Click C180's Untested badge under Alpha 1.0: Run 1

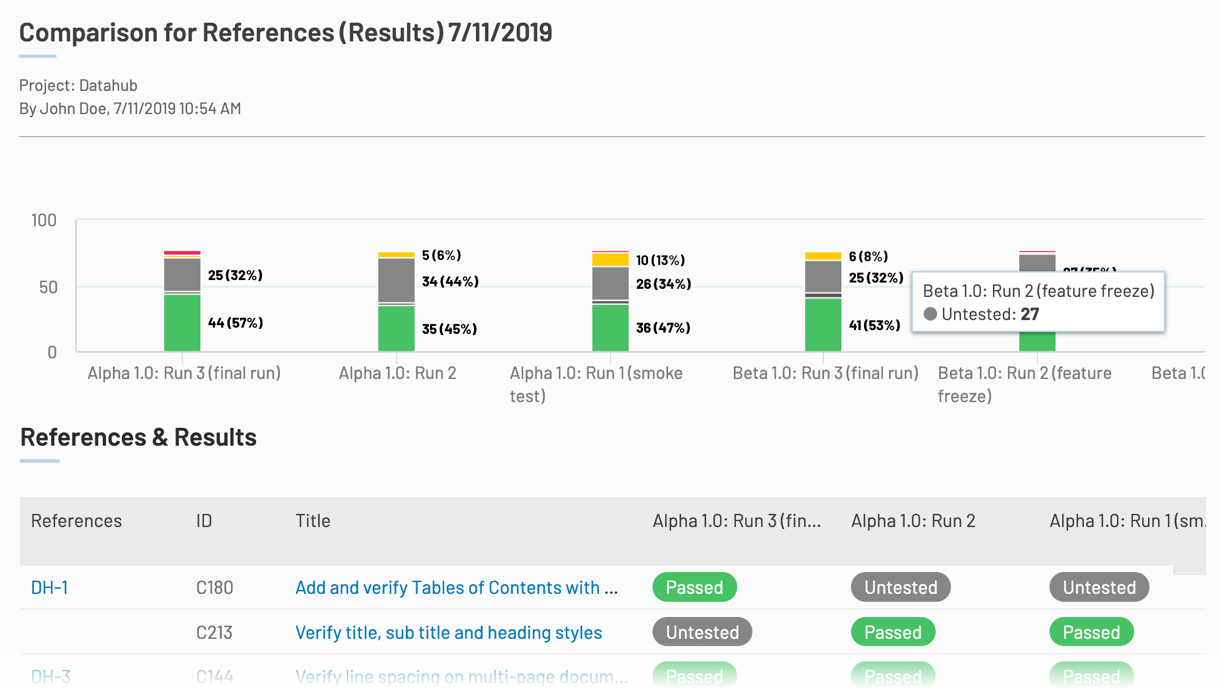pos(1099,587)
